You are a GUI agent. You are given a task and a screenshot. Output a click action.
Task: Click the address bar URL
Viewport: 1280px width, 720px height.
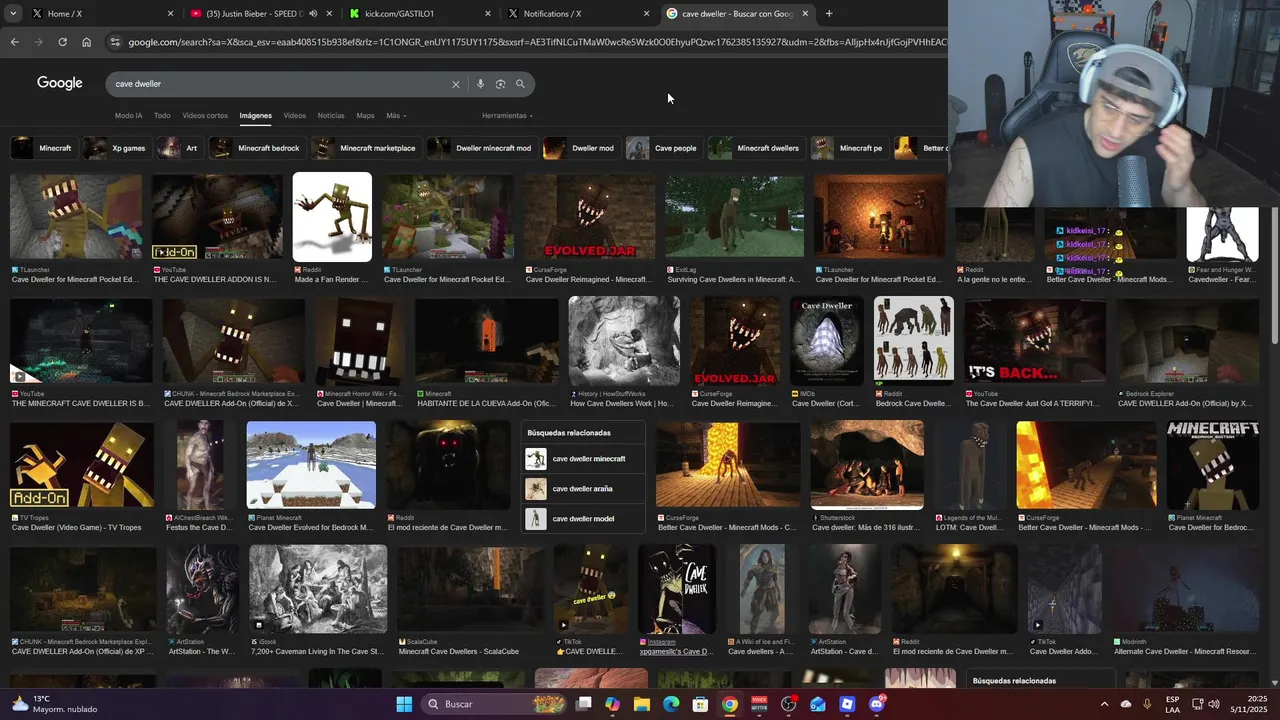pos(536,42)
